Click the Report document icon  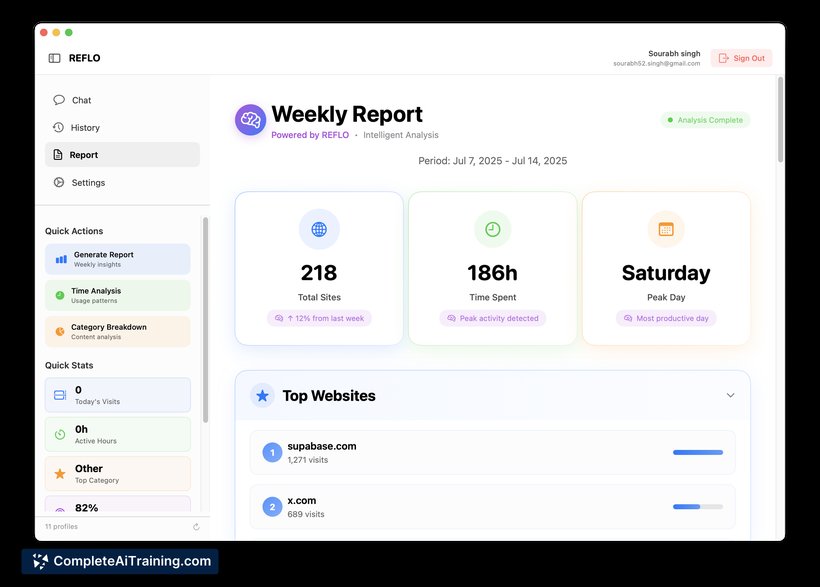[x=58, y=154]
